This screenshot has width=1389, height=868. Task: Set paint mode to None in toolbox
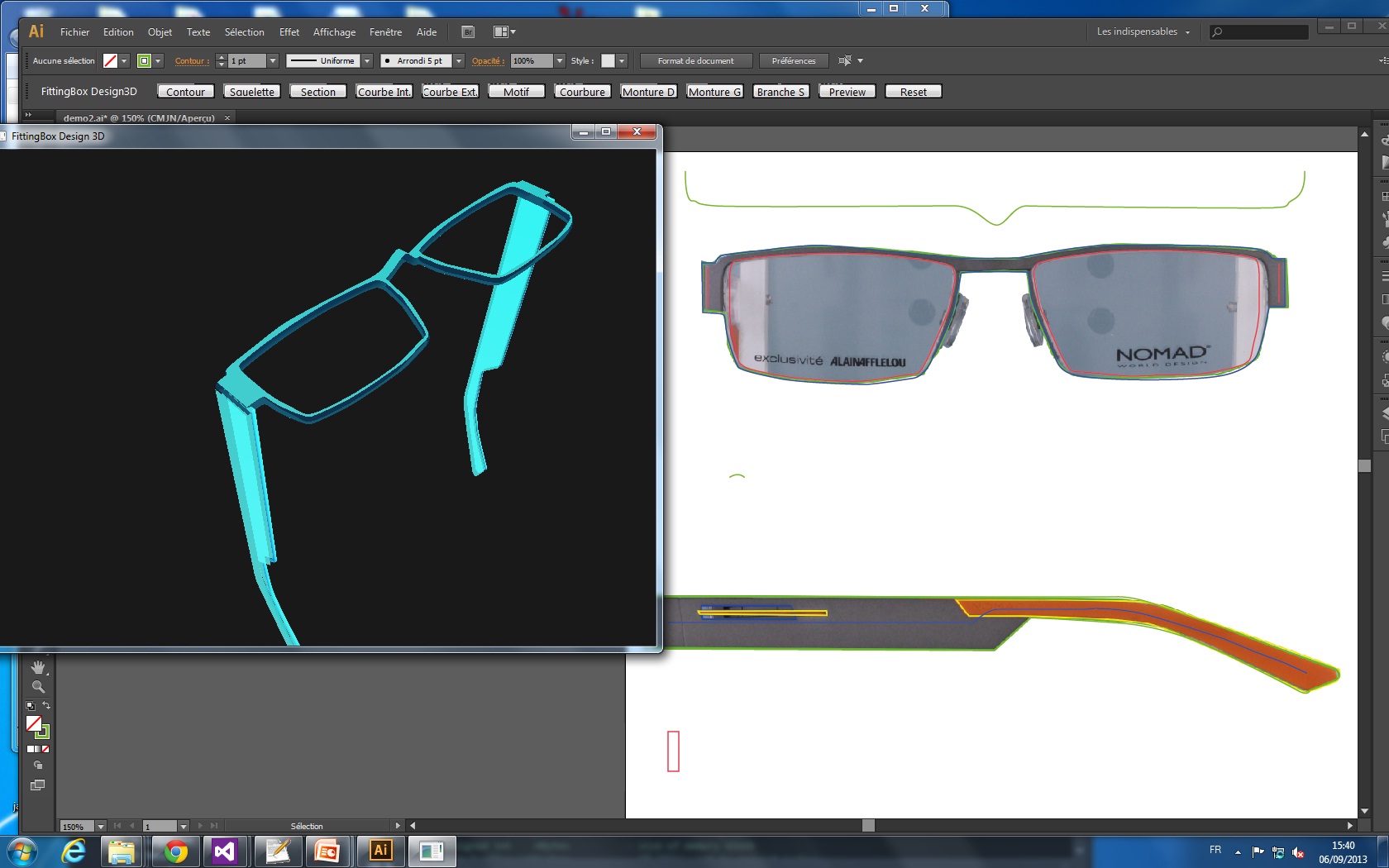[x=45, y=749]
